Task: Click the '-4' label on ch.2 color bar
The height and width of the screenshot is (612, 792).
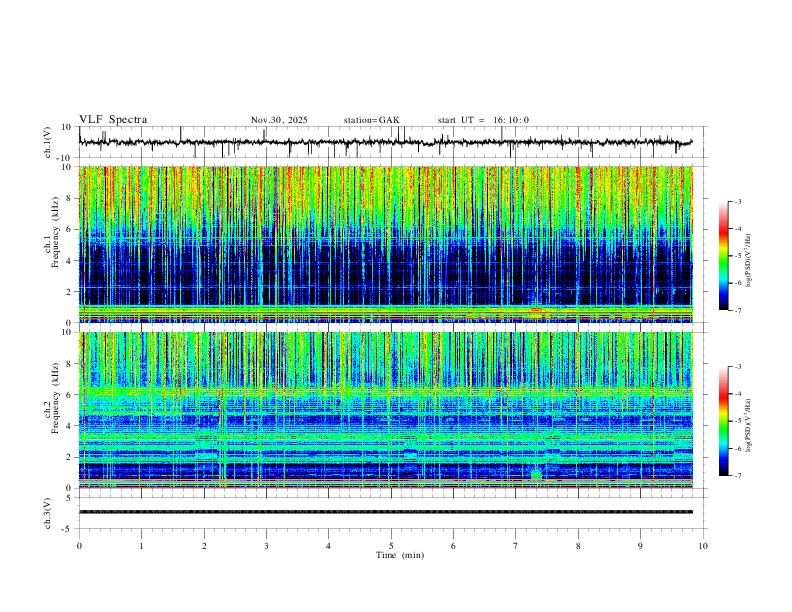Action: click(737, 393)
